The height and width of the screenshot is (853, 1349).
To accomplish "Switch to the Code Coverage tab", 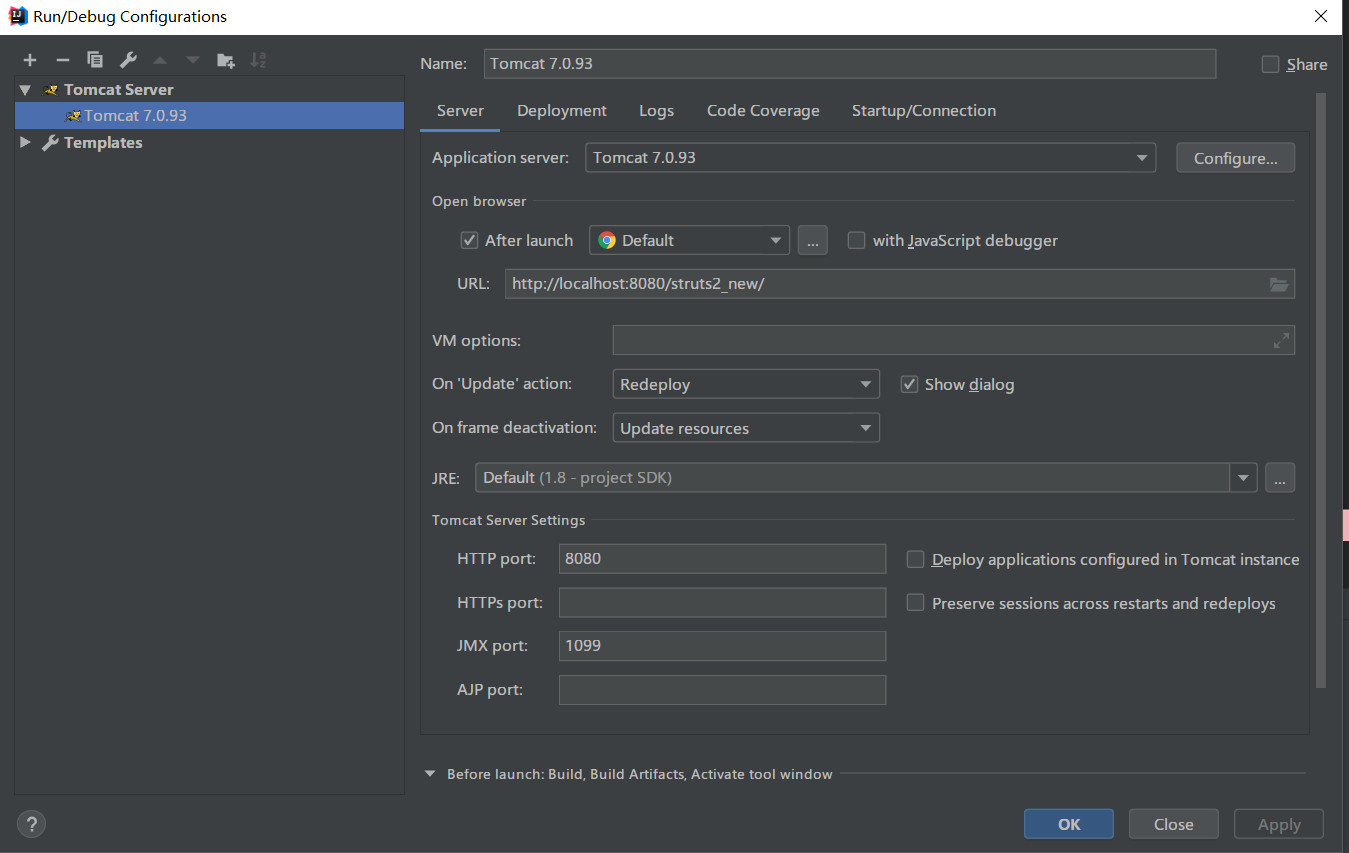I will tap(763, 111).
